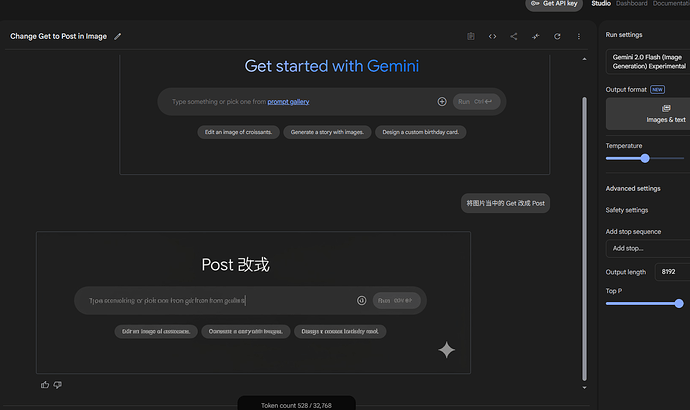
Task: Click the scroll up arrow of chat
Action: (x=584, y=59)
